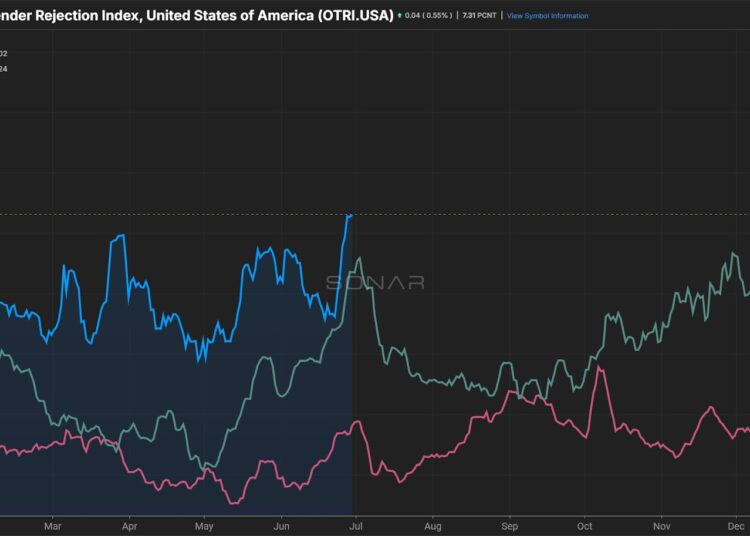Click the Nov label on the time axis

pos(661,525)
